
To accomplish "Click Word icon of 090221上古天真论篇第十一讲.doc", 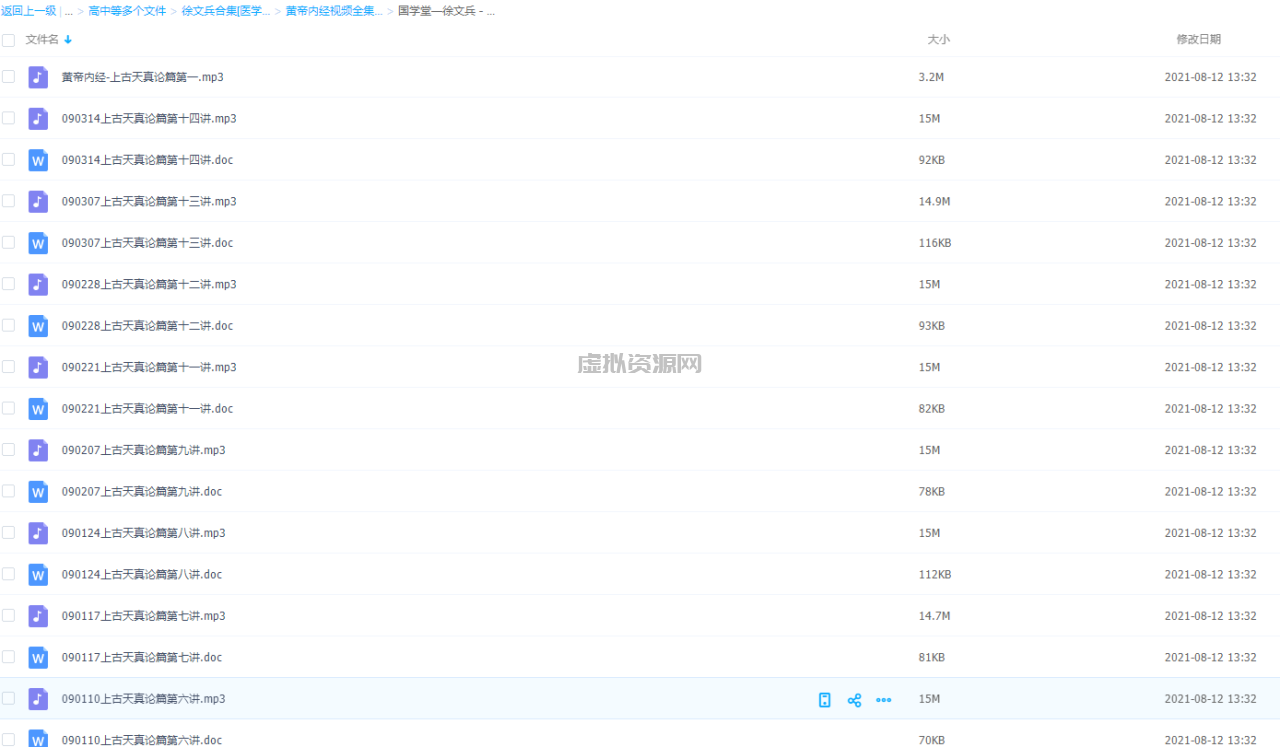I will (x=38, y=409).
